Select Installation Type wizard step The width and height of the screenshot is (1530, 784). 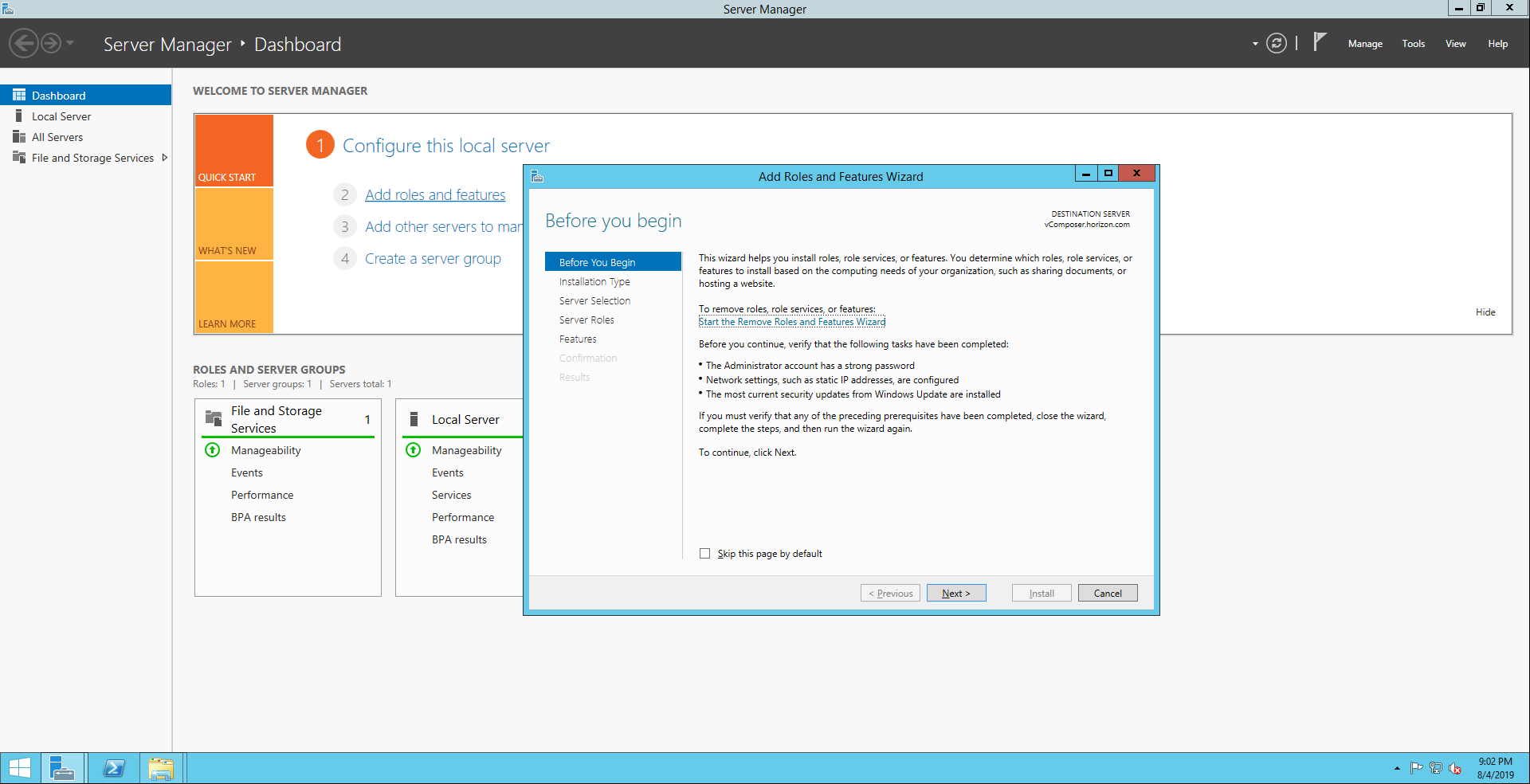pos(594,282)
